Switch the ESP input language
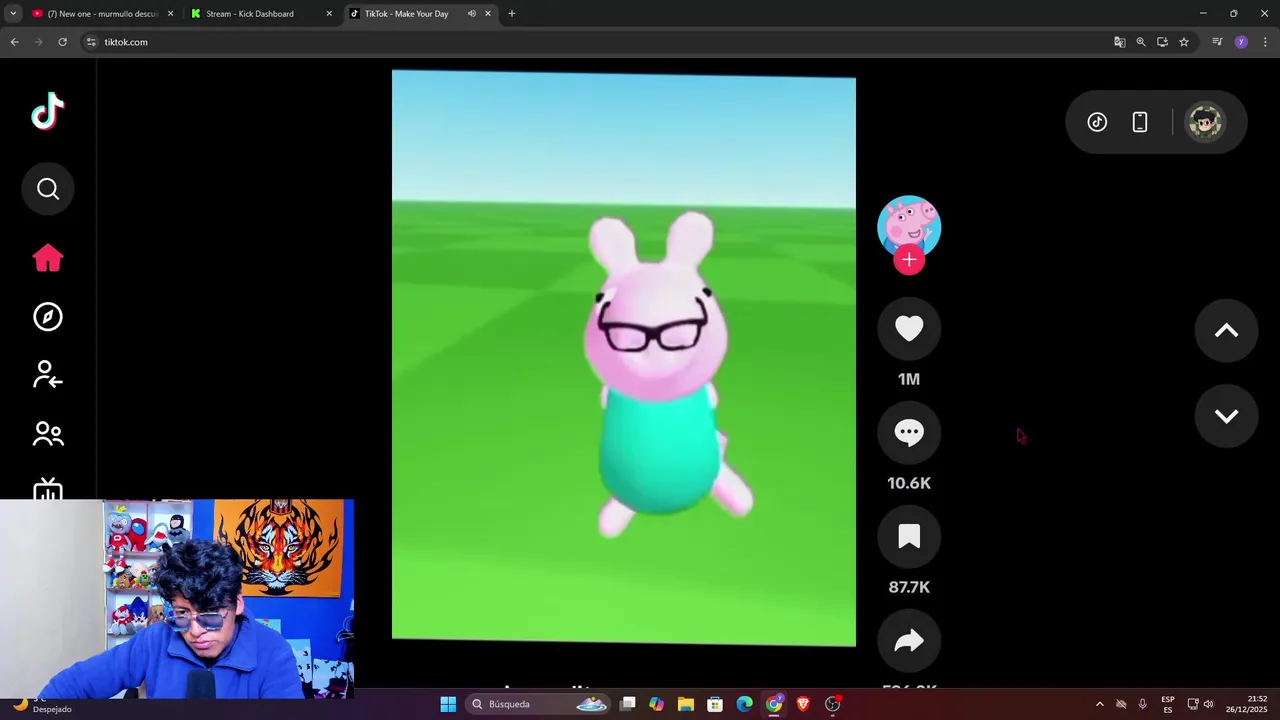The width and height of the screenshot is (1280, 720). pyautogui.click(x=1168, y=704)
